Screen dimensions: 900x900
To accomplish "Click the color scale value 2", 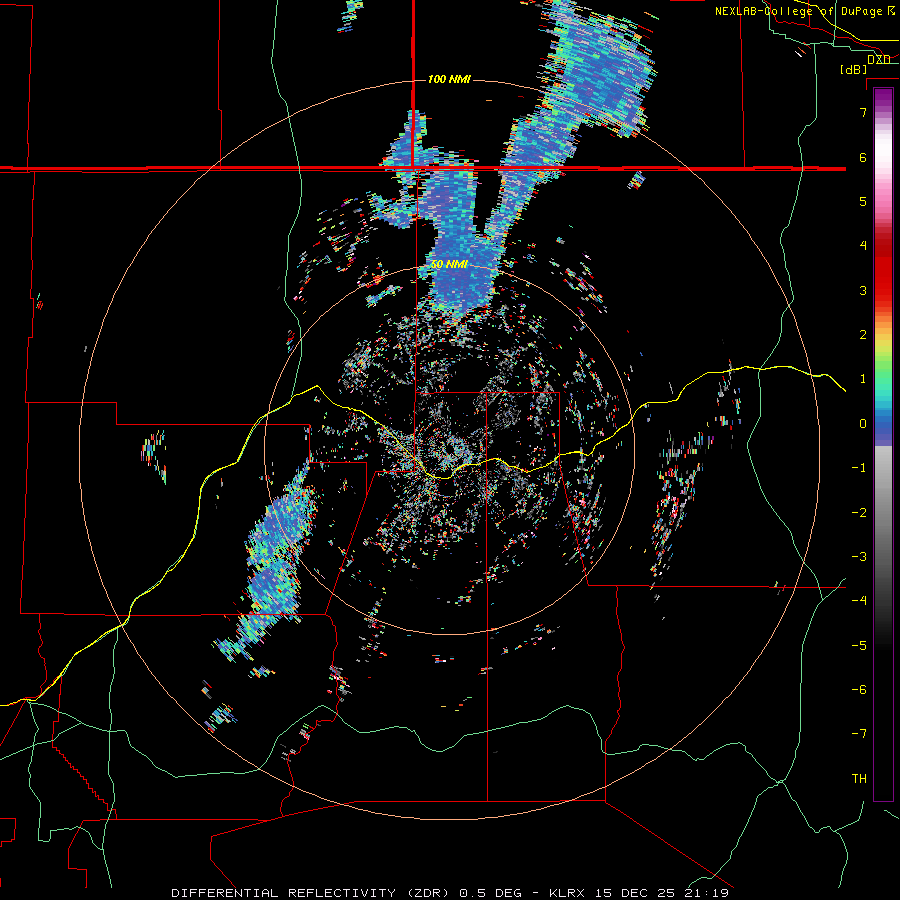I will (863, 335).
